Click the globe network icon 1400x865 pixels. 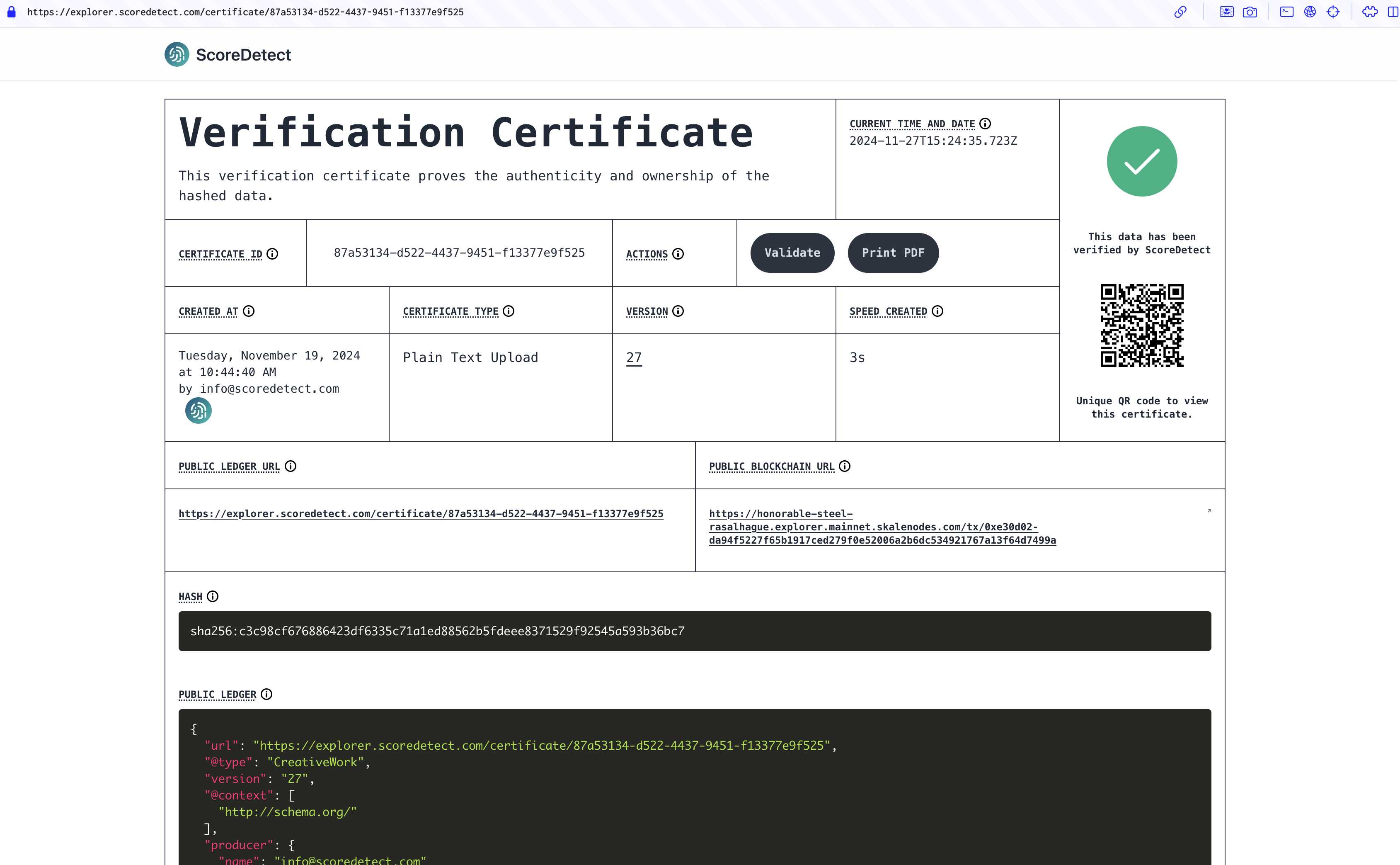click(1310, 12)
